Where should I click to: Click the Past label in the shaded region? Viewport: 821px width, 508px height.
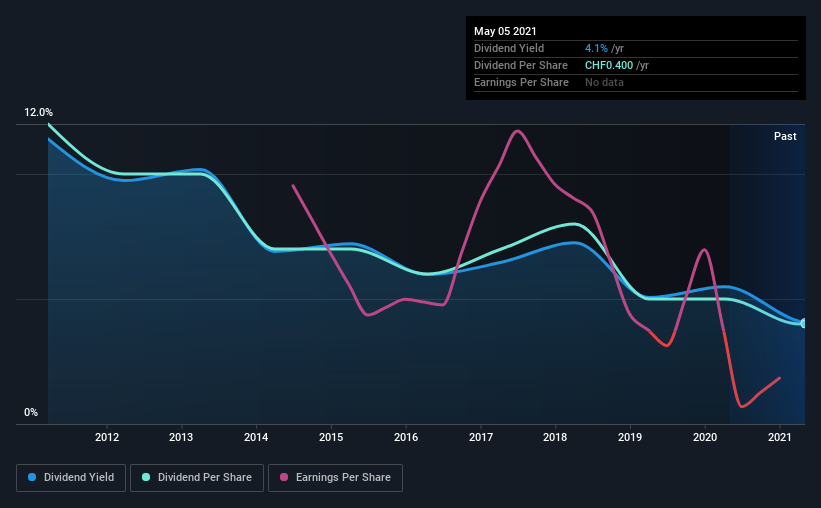pyautogui.click(x=785, y=136)
